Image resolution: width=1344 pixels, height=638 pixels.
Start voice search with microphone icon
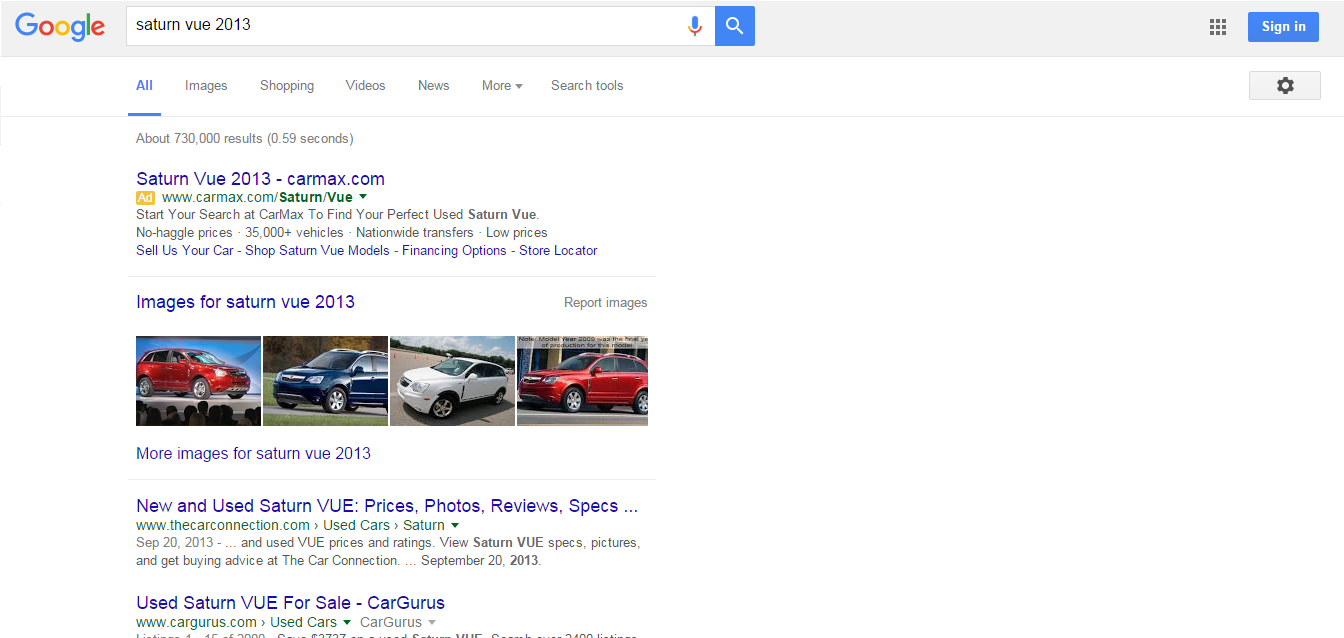(695, 26)
